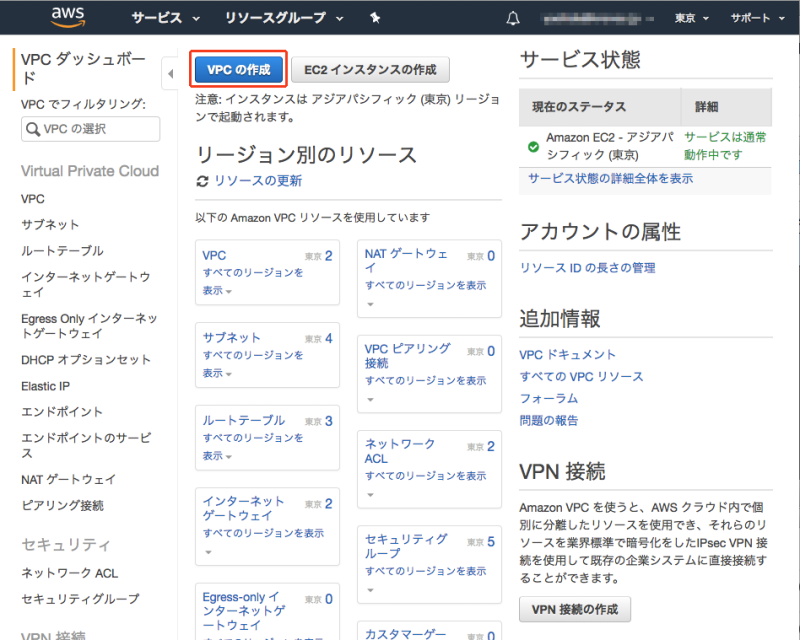Click the VPC の作成 button
The image size is (800, 640).
[x=239, y=69]
